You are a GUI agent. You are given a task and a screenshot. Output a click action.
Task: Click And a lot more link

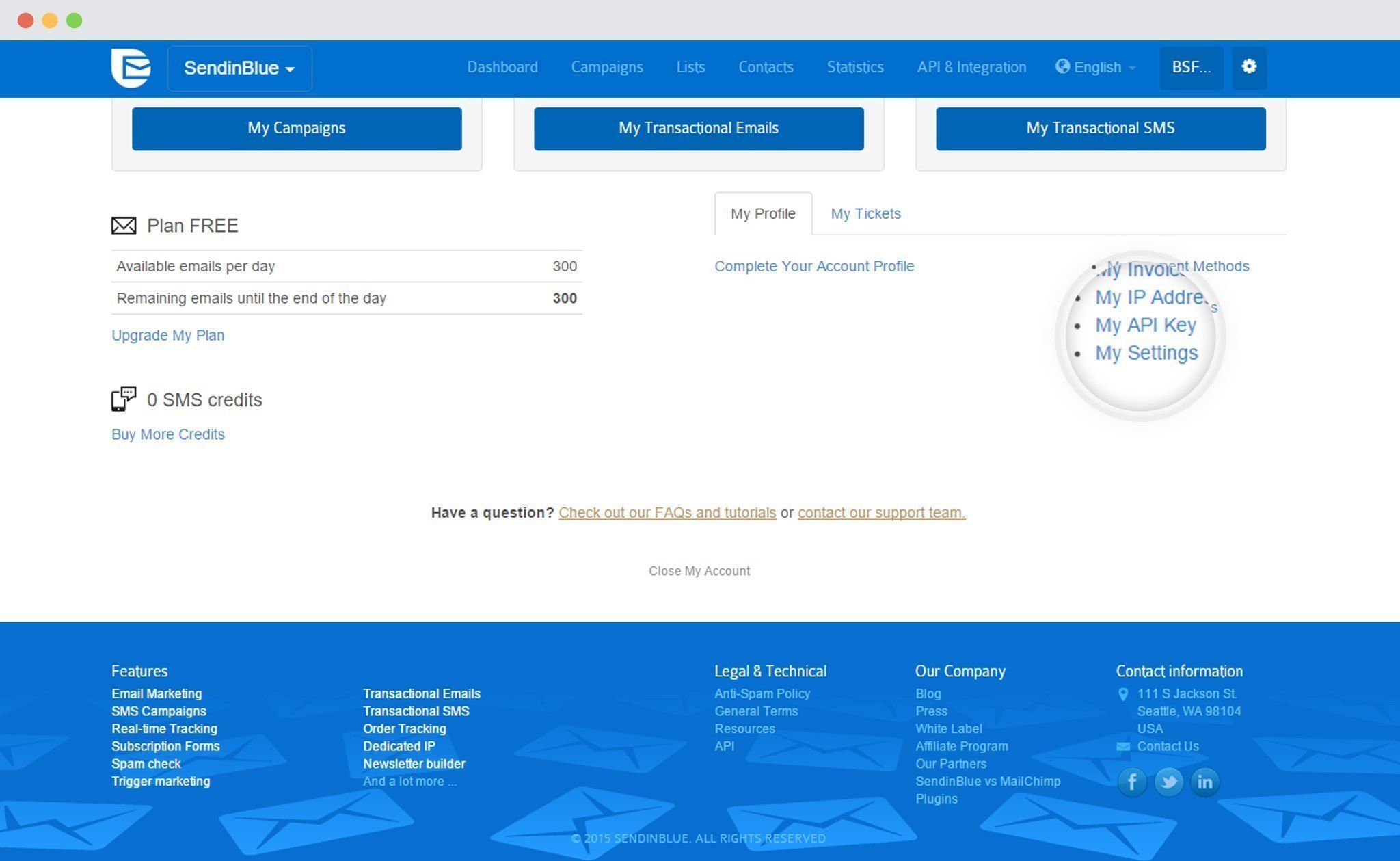point(409,782)
